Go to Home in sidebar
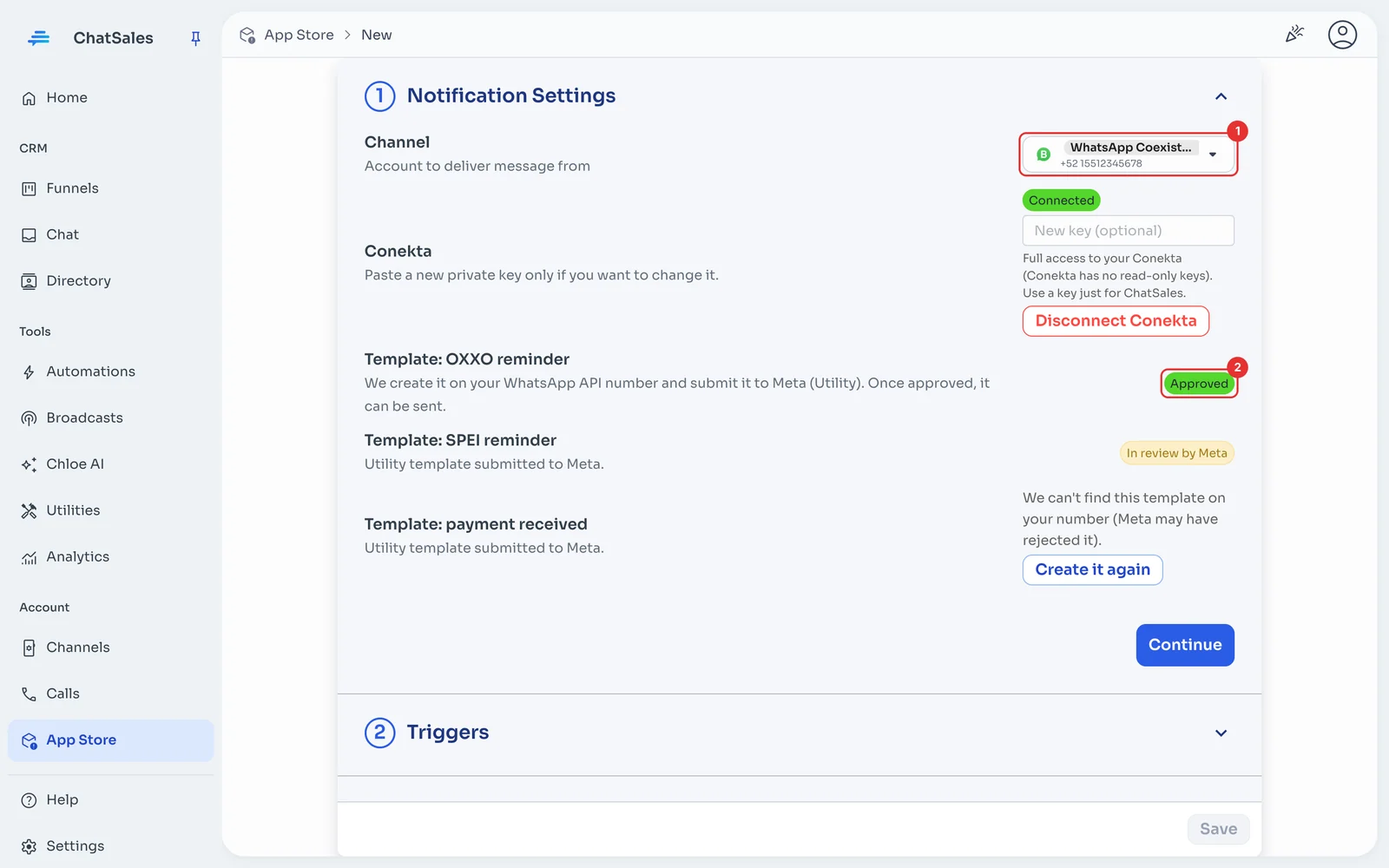The image size is (1389, 868). tap(111, 98)
